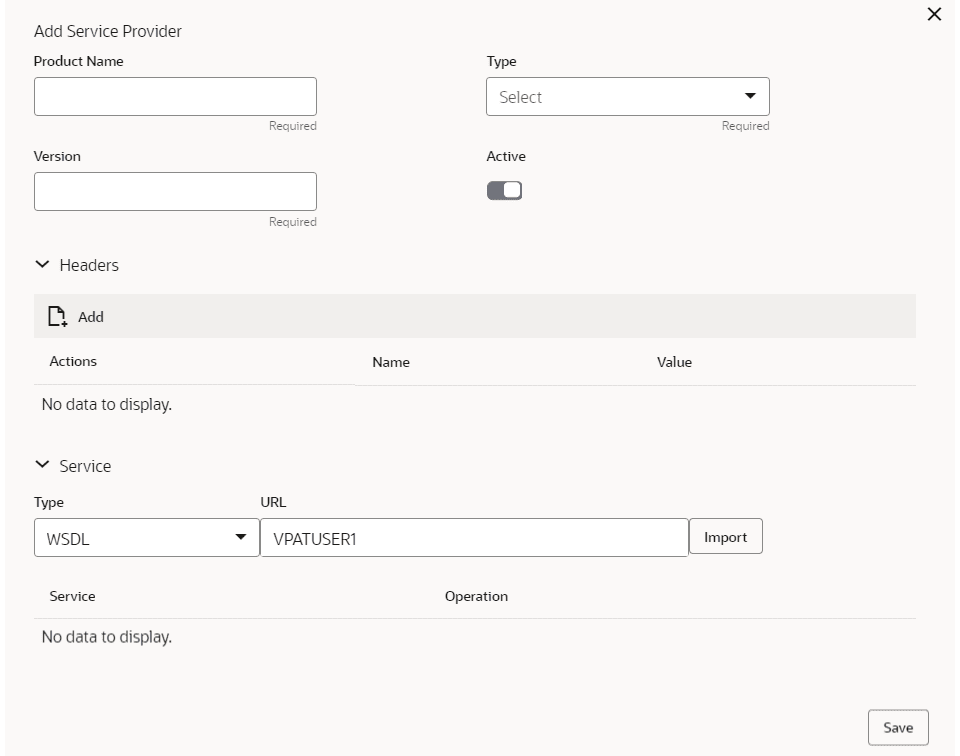Close the Add Service Provider dialog
The image size is (960, 756).
(x=935, y=14)
